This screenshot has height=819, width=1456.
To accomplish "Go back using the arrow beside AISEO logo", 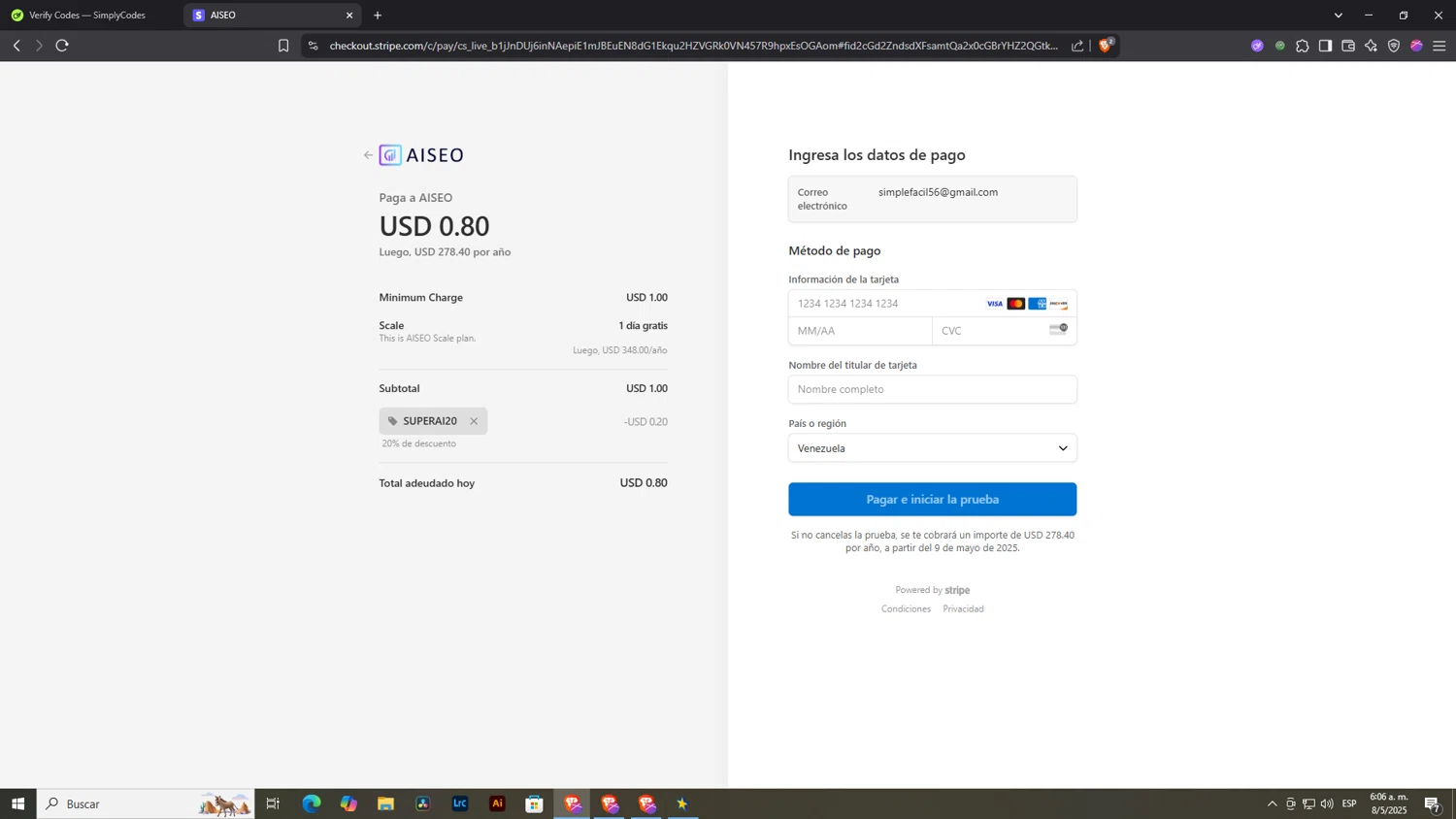I will [368, 155].
